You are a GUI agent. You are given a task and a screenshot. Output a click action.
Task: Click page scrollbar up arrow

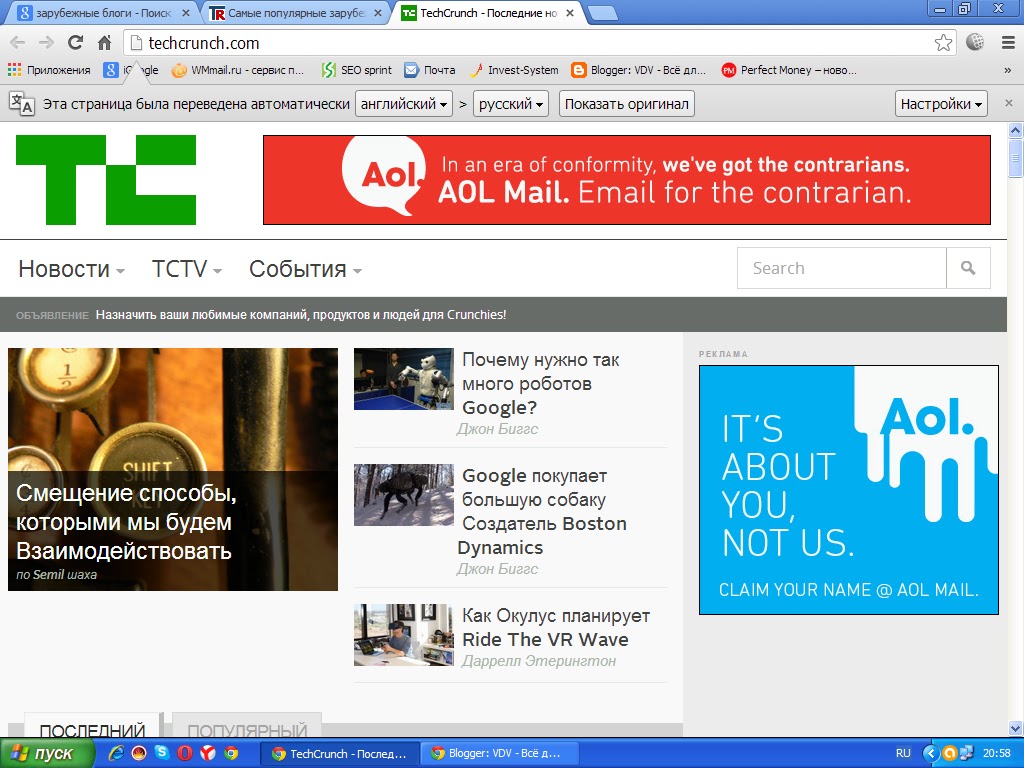click(1016, 131)
